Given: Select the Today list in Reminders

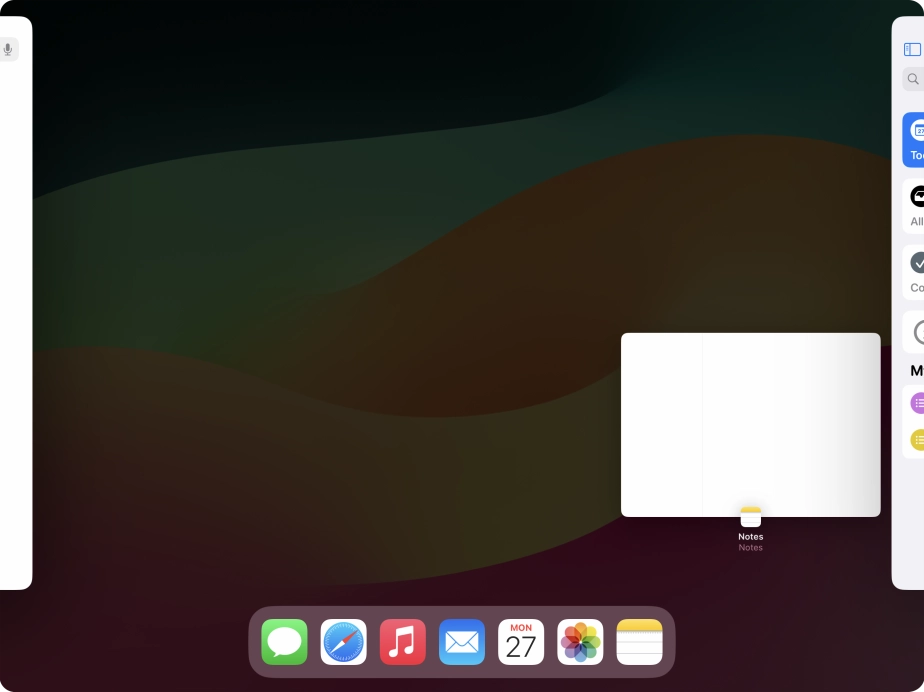Looking at the screenshot, I should click(913, 140).
